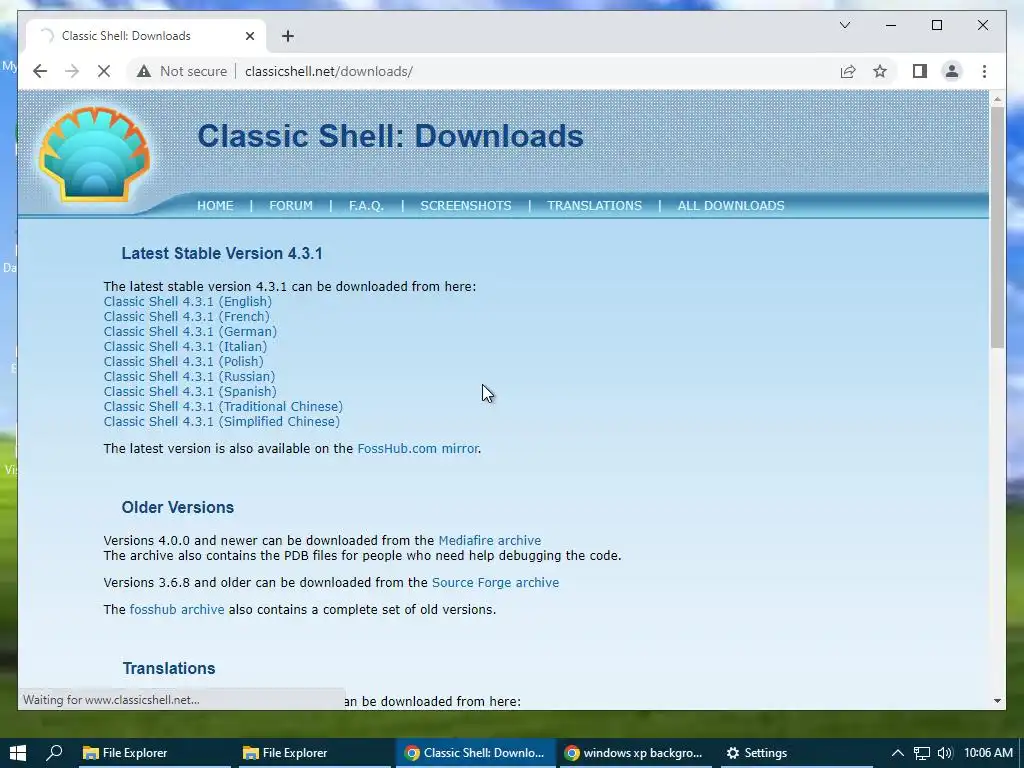Click the browser forward arrow

click(x=72, y=71)
